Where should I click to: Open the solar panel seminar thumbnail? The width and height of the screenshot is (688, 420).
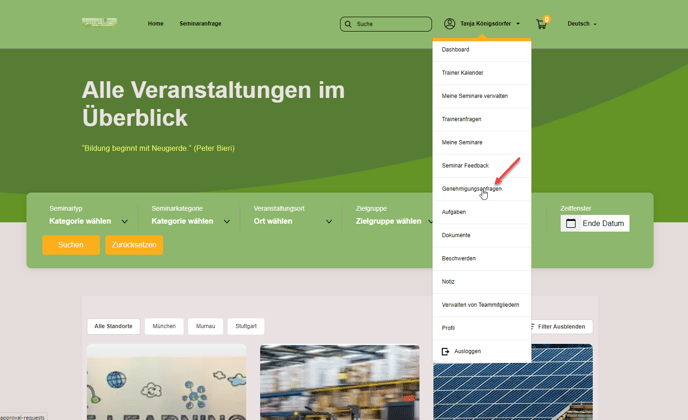[512, 385]
